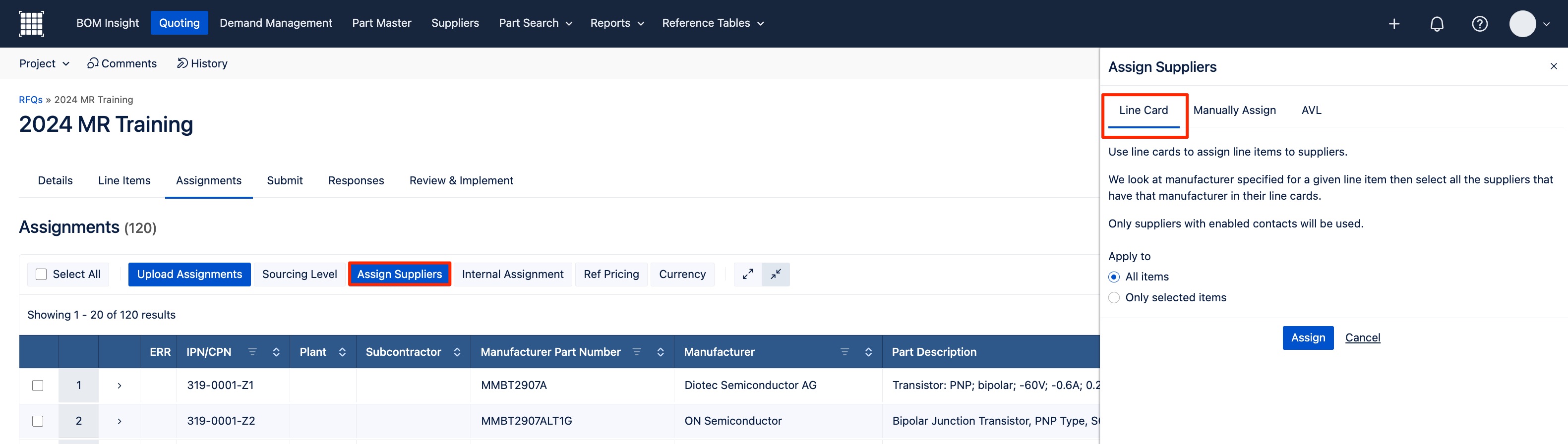
Task: Click the blue Assign button
Action: (1308, 338)
